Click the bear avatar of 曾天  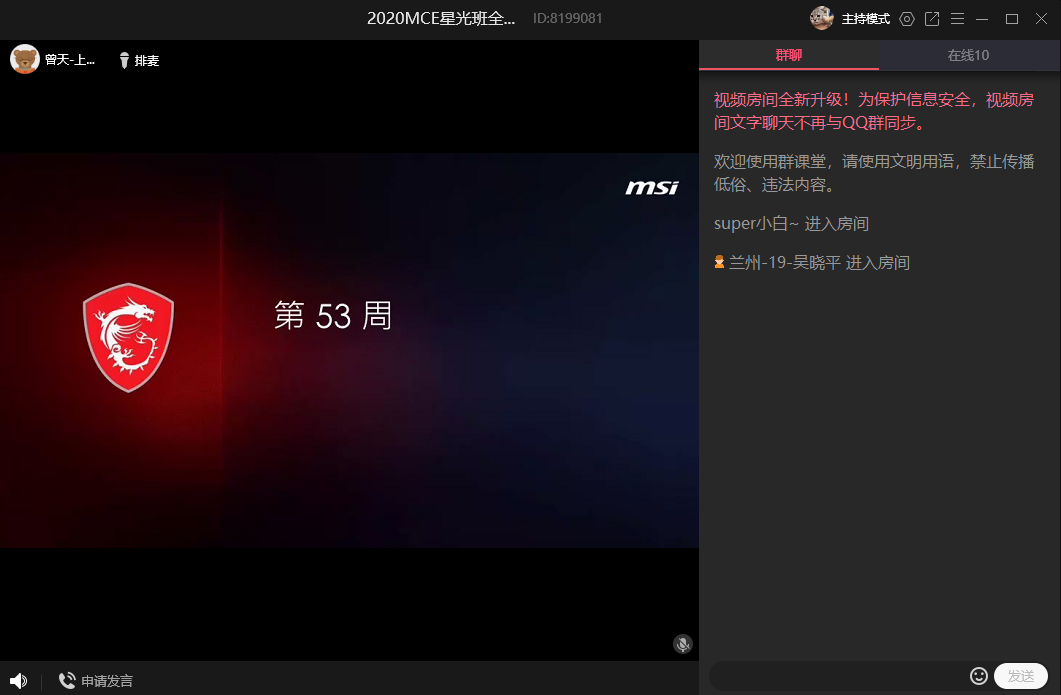tap(24, 60)
